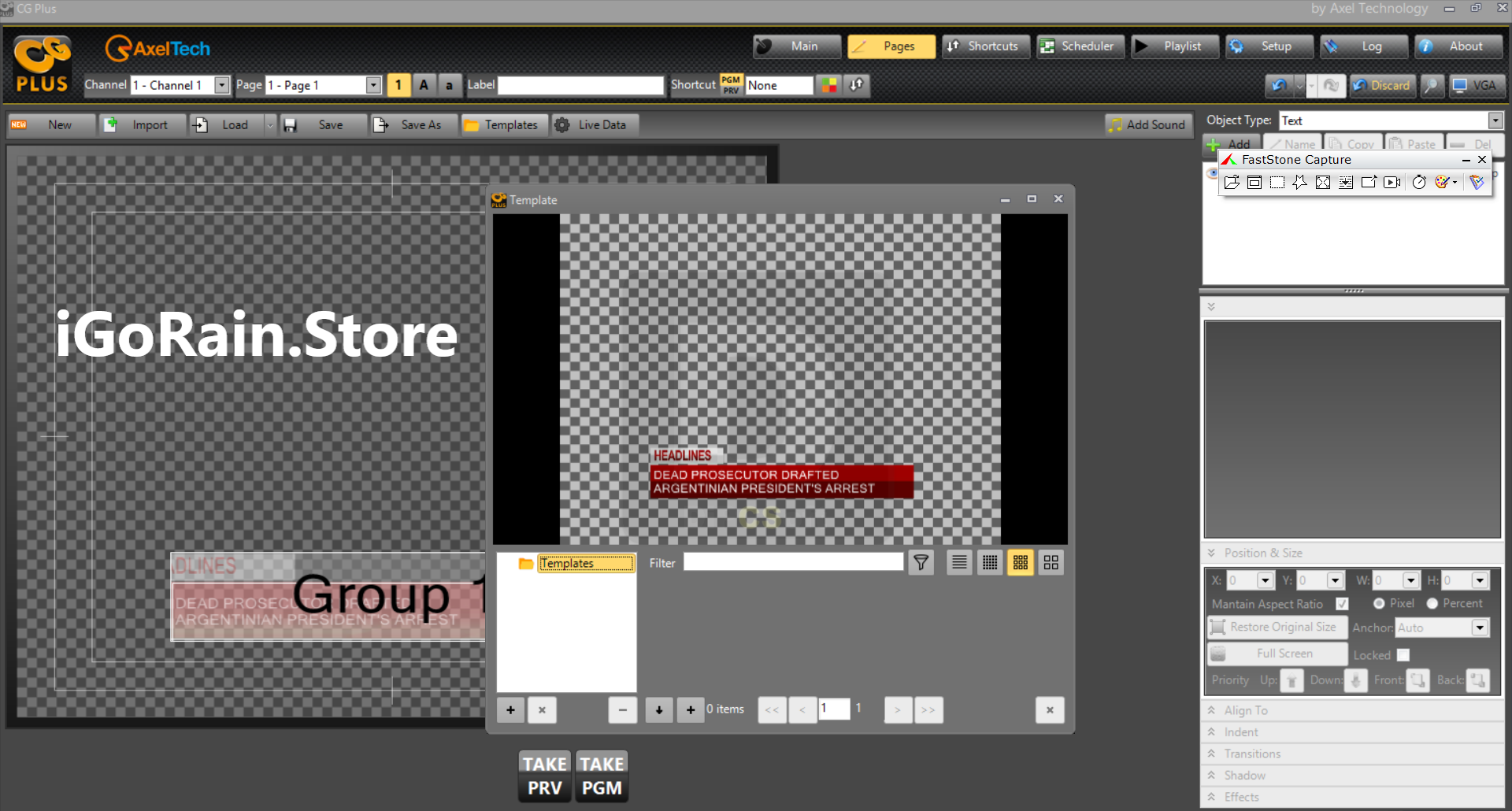Click the magnifier zoom icon beside Discard
Viewport: 1512px width, 811px height.
pyautogui.click(x=1432, y=85)
